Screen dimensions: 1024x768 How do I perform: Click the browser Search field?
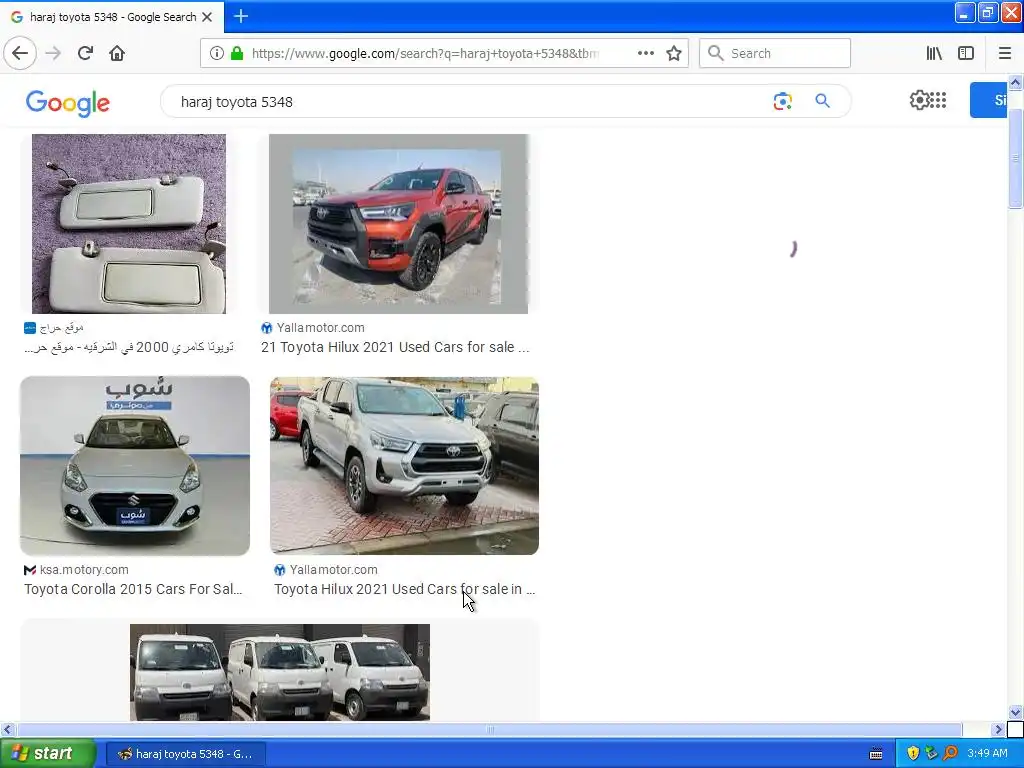point(775,54)
